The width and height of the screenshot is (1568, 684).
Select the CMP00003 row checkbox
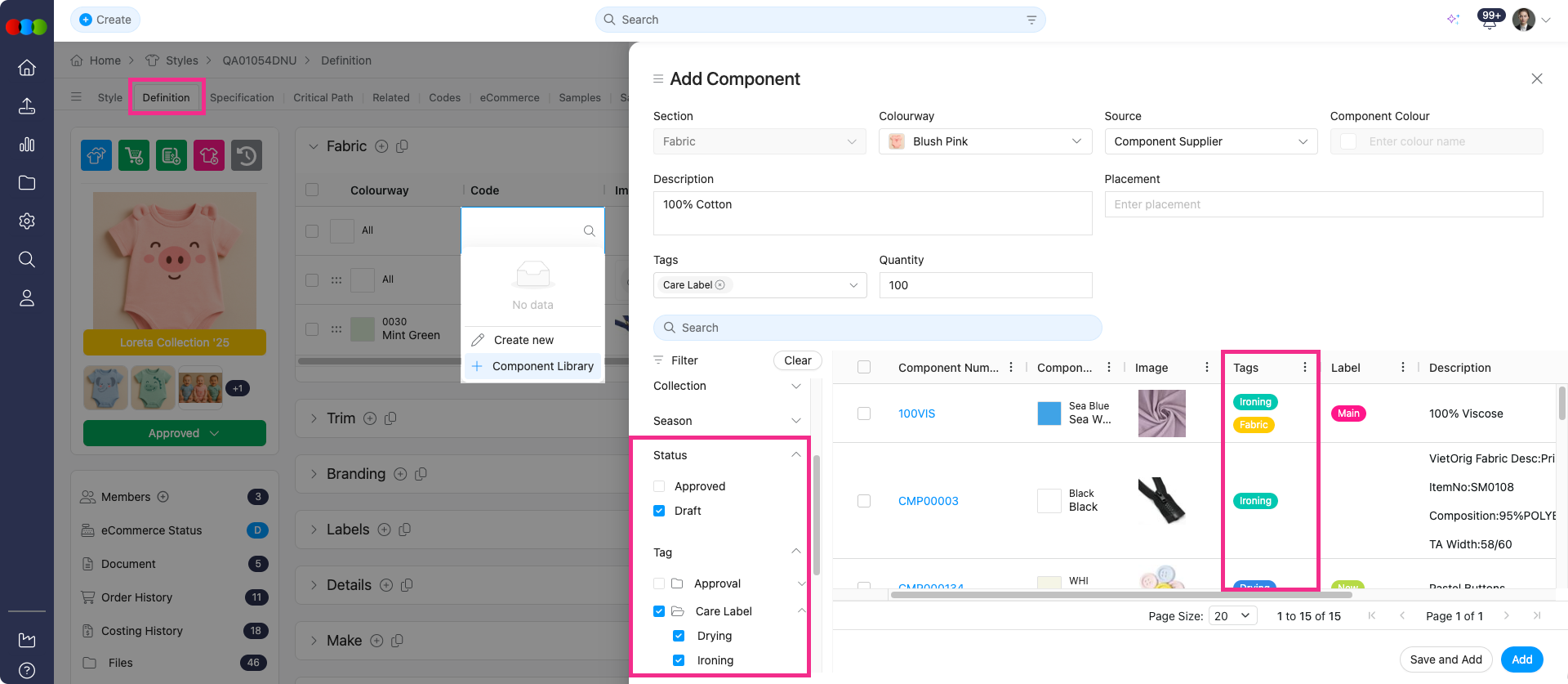coord(864,501)
